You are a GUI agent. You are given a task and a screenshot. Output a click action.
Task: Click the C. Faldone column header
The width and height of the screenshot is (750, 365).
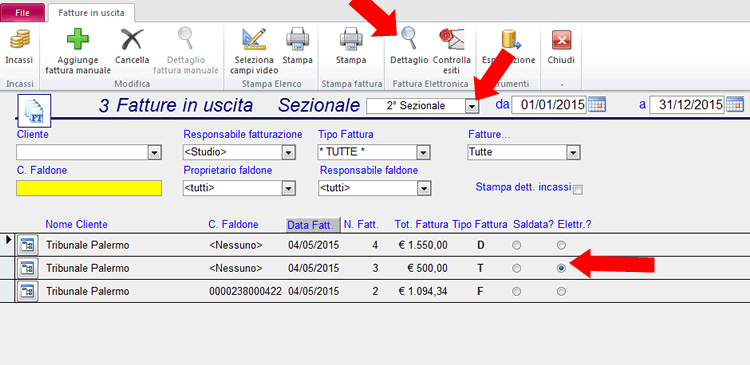pyautogui.click(x=233, y=224)
